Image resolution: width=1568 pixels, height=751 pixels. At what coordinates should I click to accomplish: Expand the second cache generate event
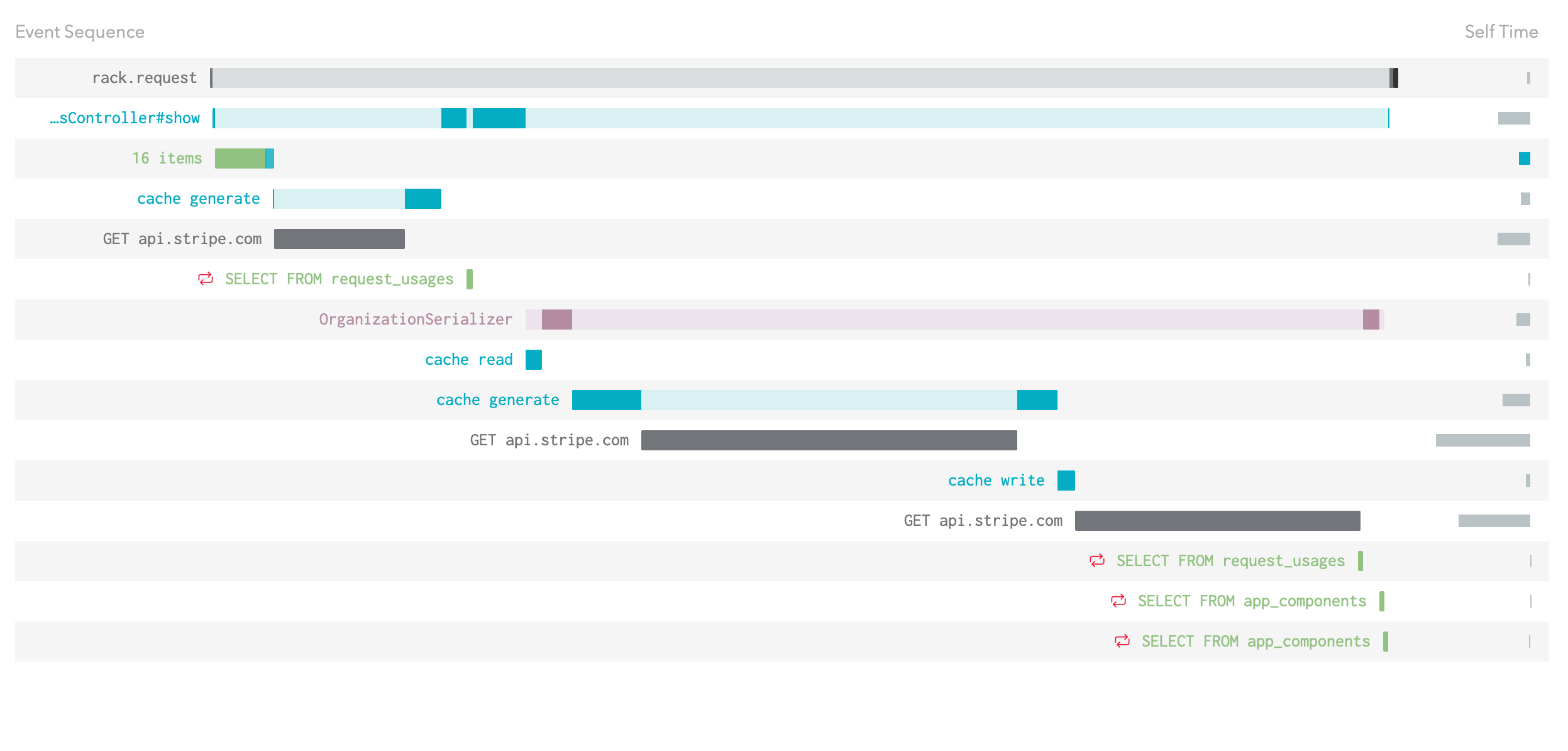point(497,399)
